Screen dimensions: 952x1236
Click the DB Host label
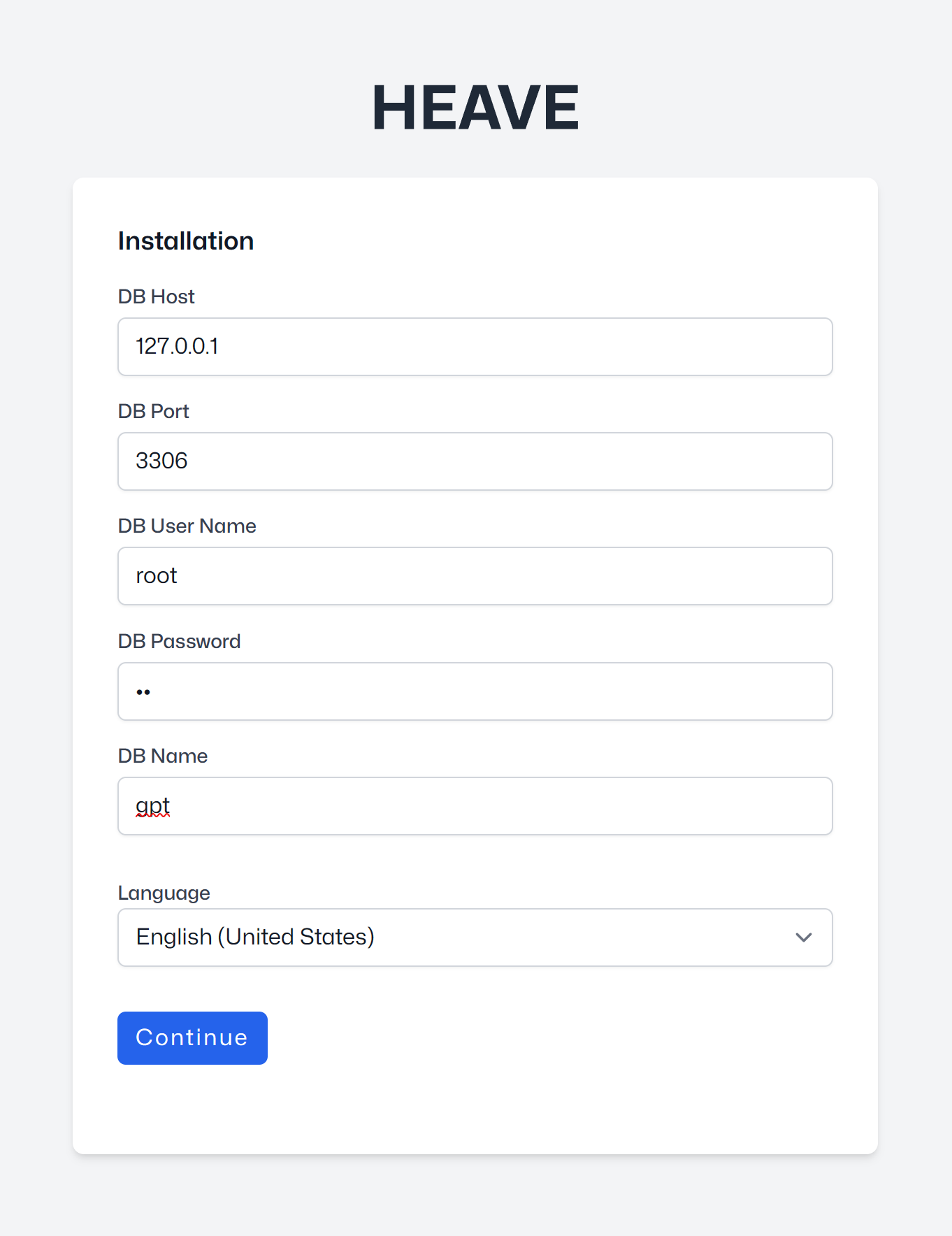pyautogui.click(x=156, y=296)
